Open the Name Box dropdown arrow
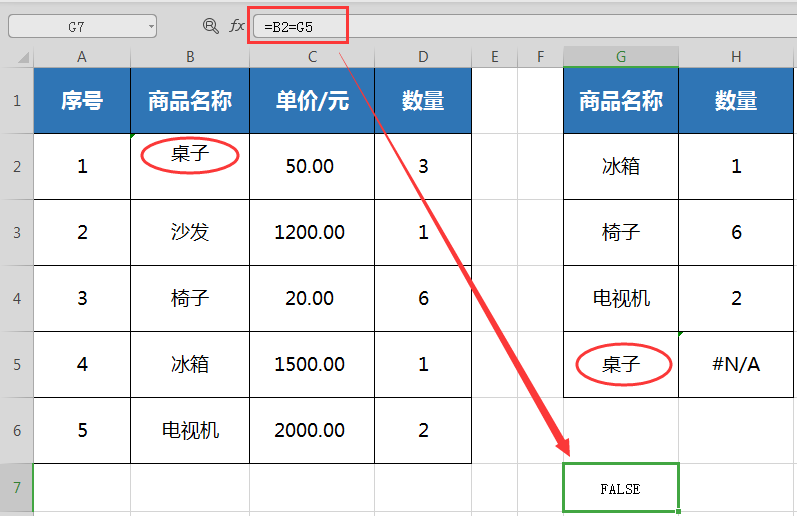The image size is (797, 516). point(151,27)
